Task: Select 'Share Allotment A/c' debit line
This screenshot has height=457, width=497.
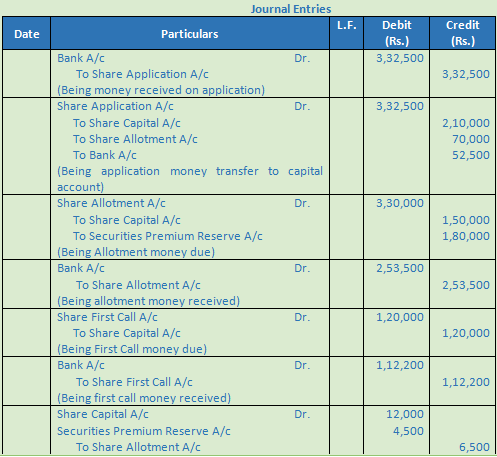Action: point(111,203)
